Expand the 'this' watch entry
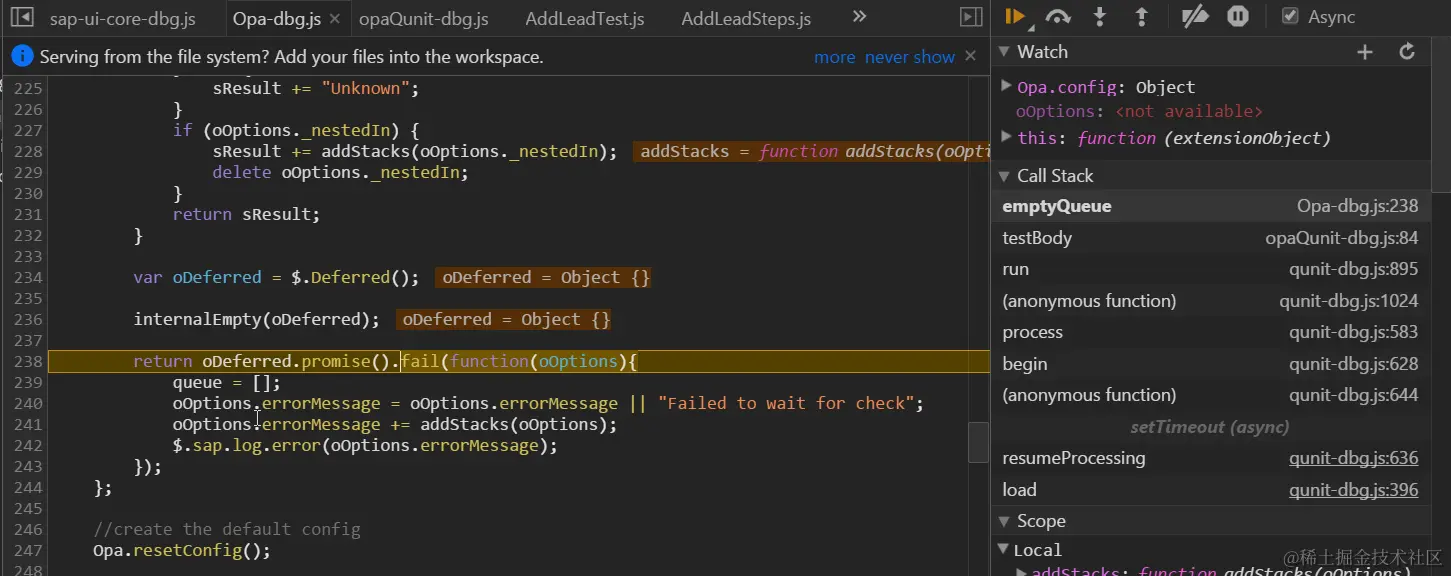 1007,137
